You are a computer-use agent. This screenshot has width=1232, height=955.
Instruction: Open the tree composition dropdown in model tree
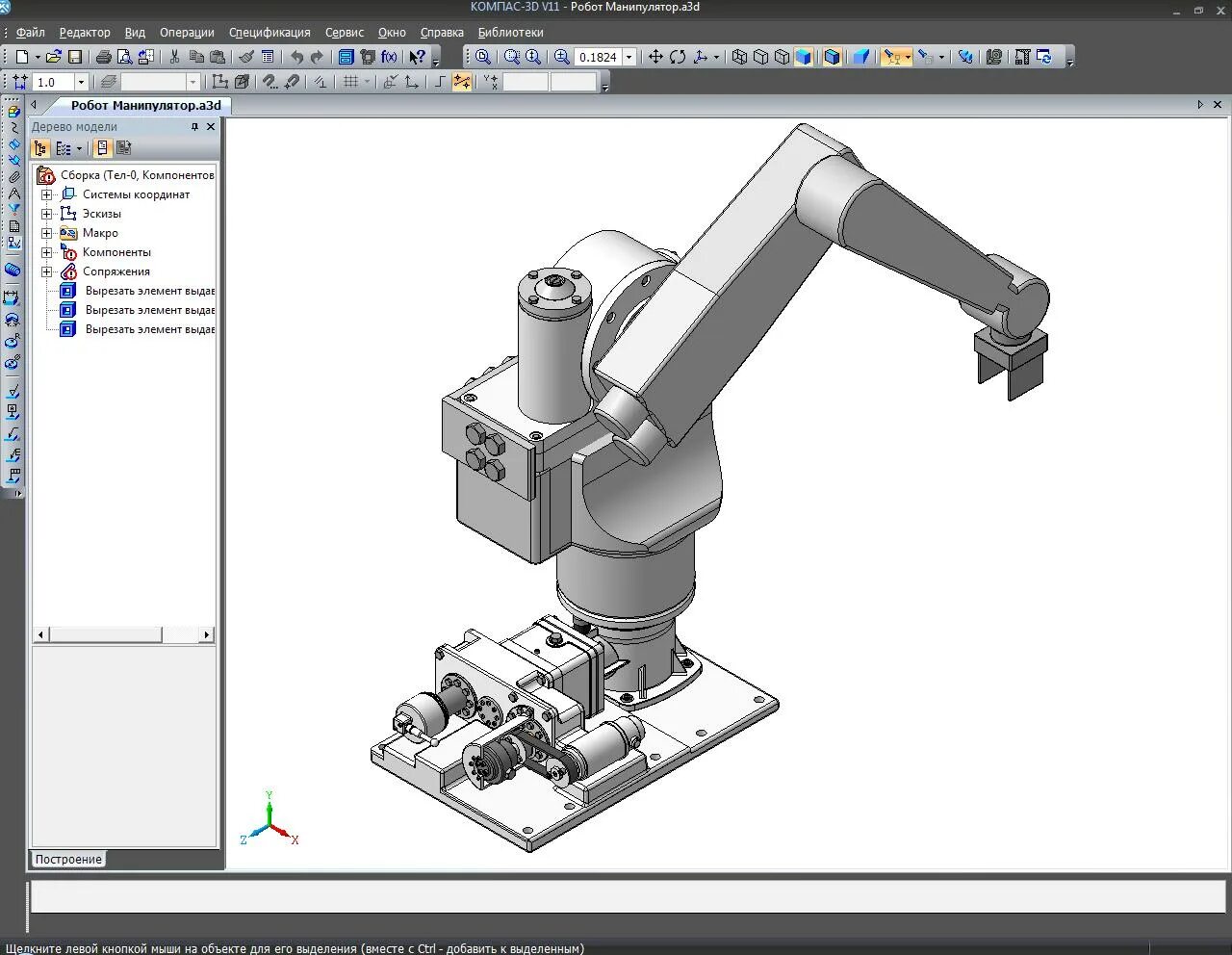click(79, 148)
